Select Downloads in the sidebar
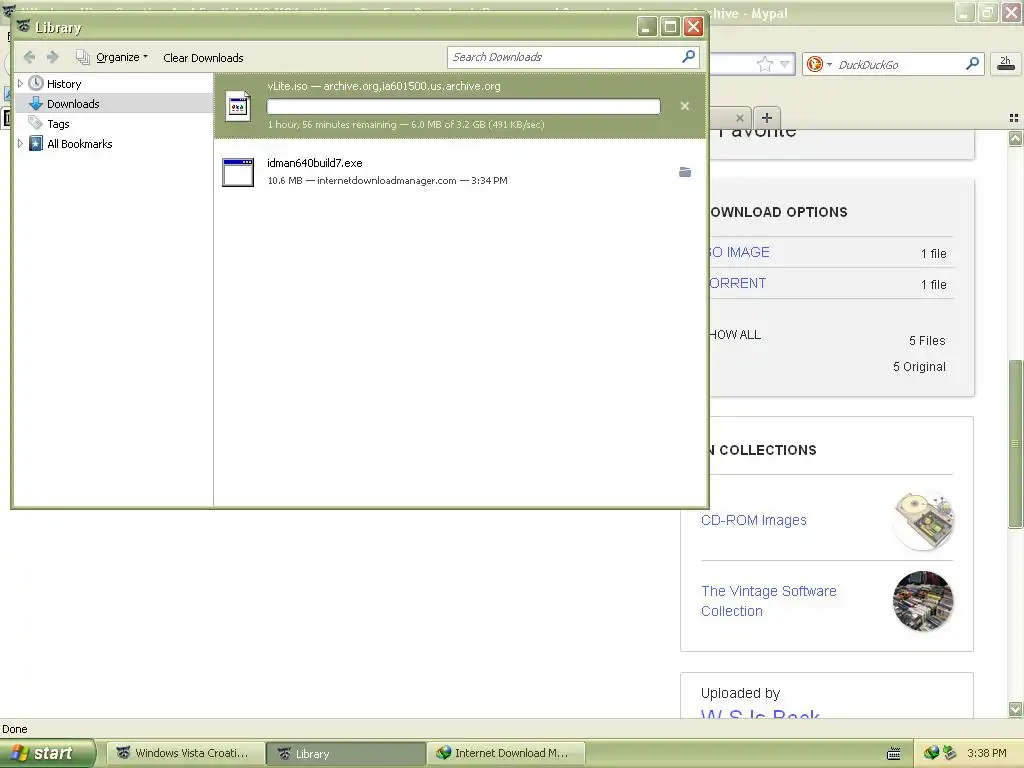The image size is (1024, 768). click(x=73, y=104)
